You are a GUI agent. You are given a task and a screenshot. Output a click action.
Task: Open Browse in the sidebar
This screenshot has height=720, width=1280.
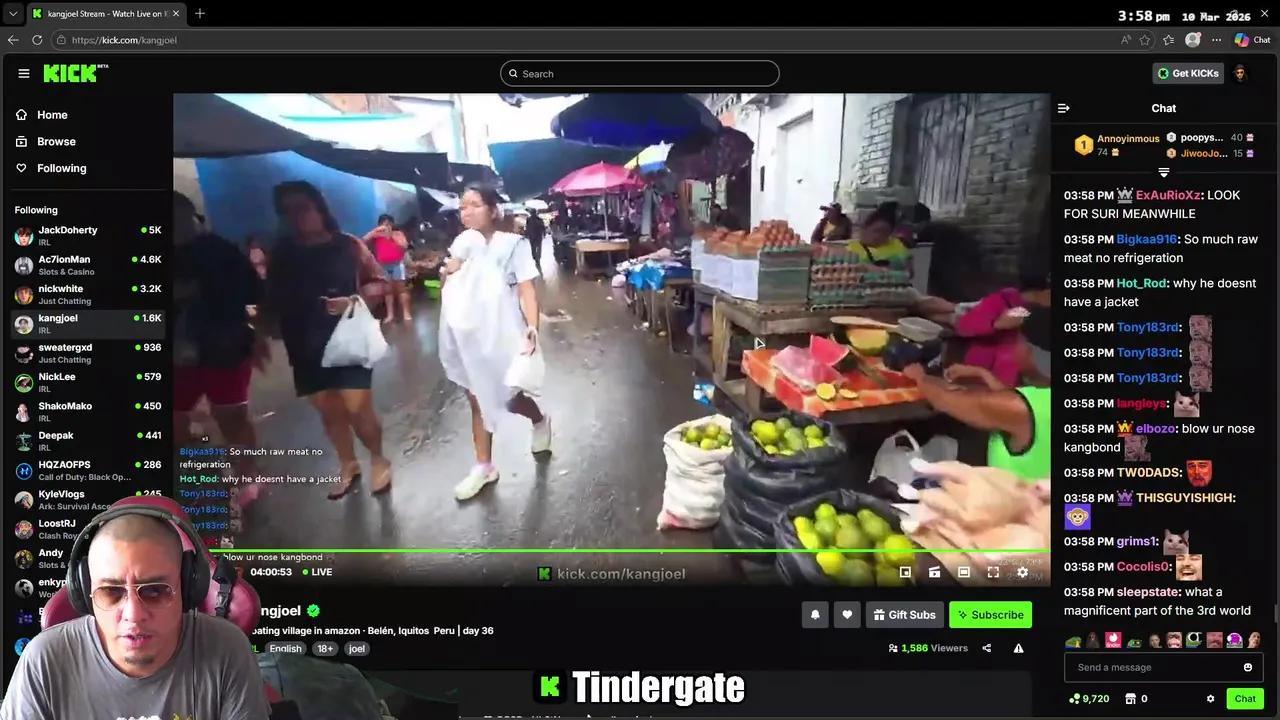[46, 142]
